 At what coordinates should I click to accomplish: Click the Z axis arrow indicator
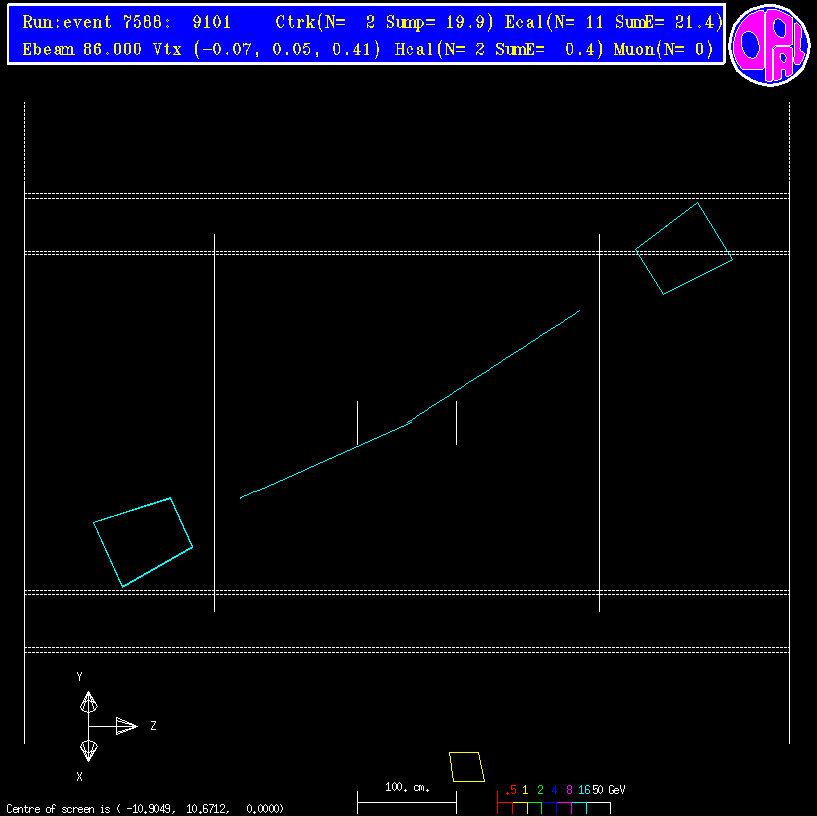125,726
